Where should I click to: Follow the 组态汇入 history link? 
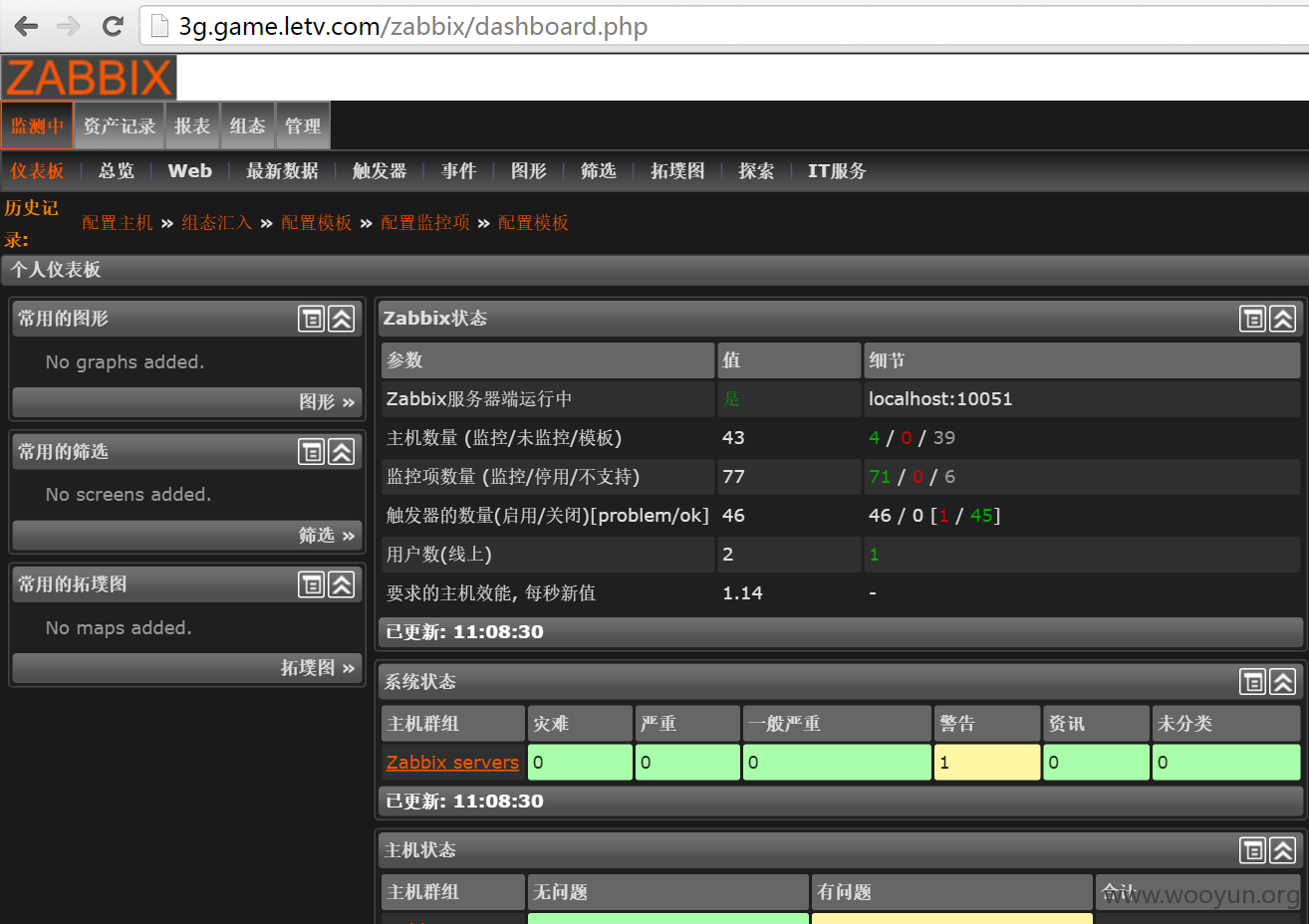pyautogui.click(x=216, y=223)
